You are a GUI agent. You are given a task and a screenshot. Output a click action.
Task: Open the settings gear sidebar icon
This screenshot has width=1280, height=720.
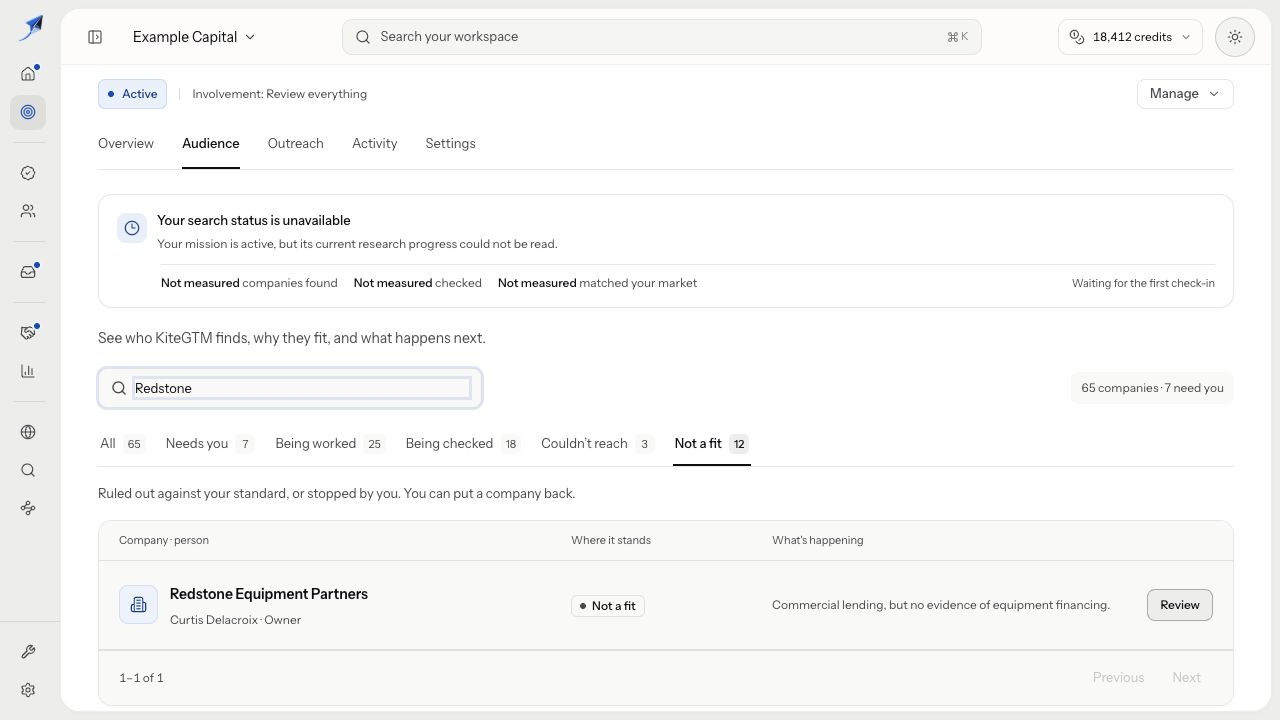coord(28,690)
